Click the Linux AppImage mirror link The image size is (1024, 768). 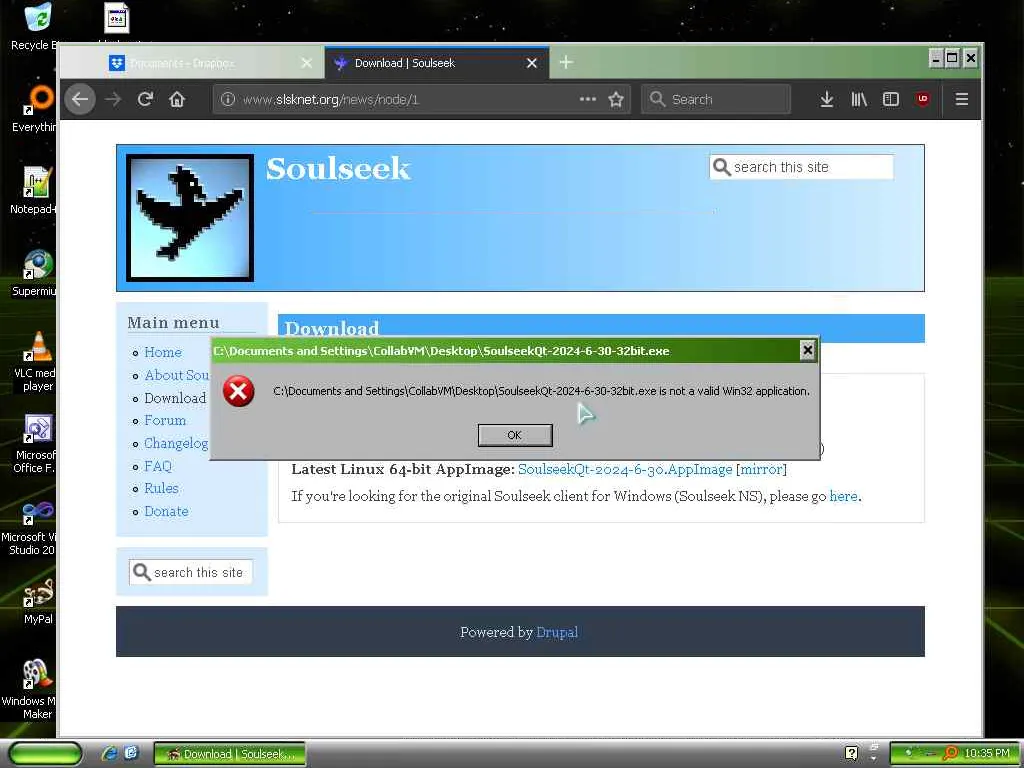click(761, 469)
